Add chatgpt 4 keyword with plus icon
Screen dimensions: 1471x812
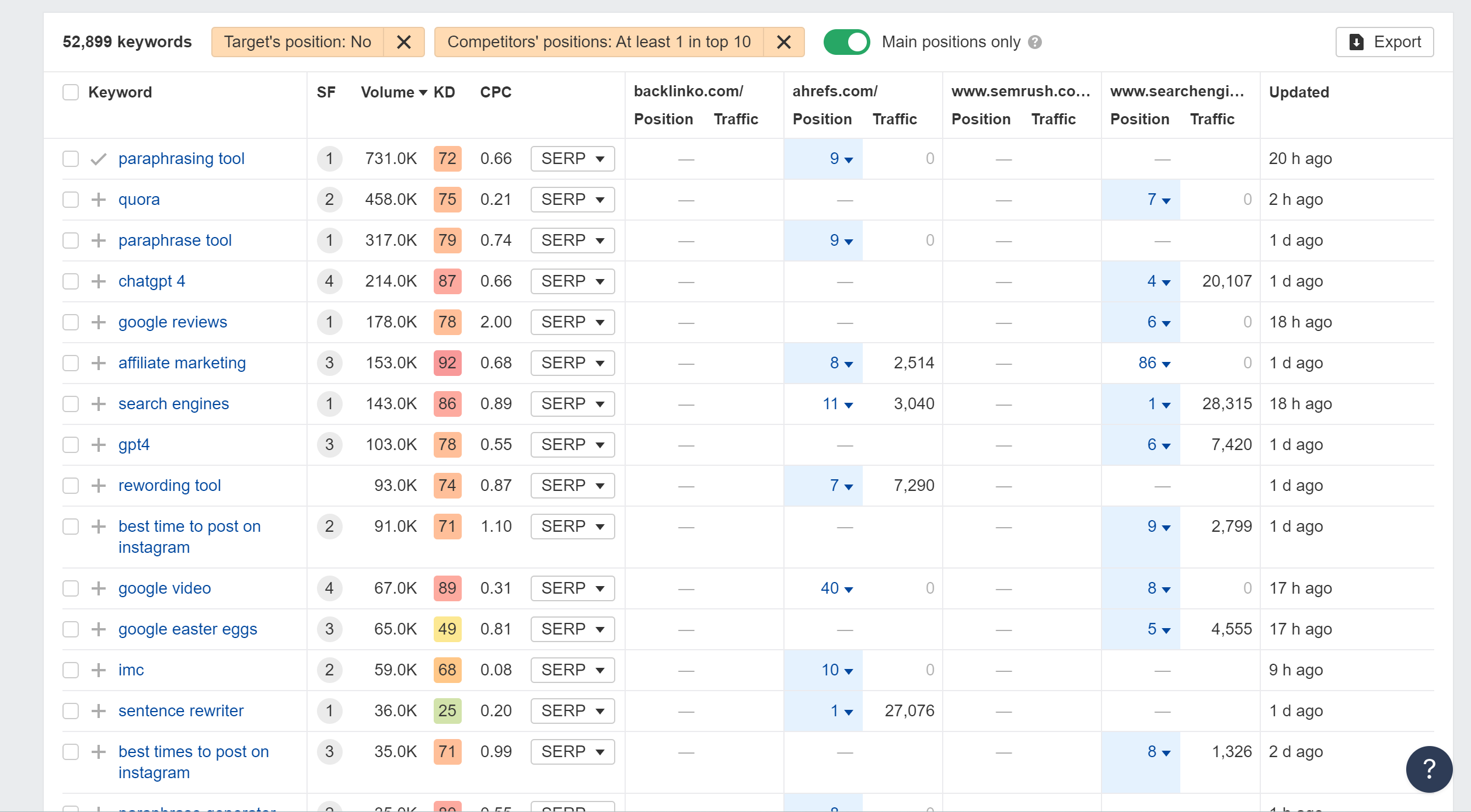click(x=99, y=281)
